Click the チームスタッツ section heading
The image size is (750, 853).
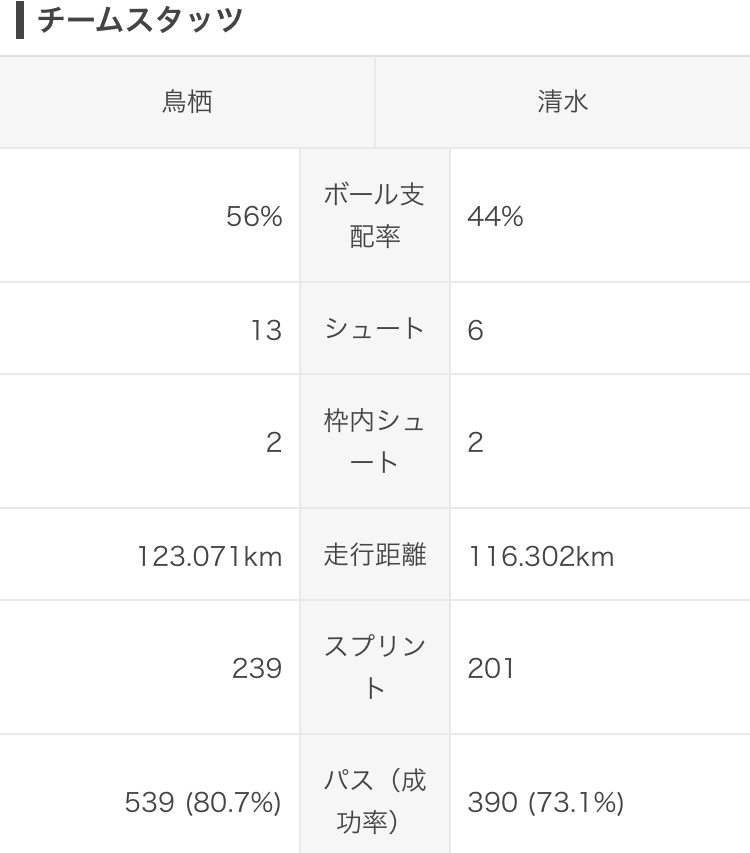[x=140, y=20]
